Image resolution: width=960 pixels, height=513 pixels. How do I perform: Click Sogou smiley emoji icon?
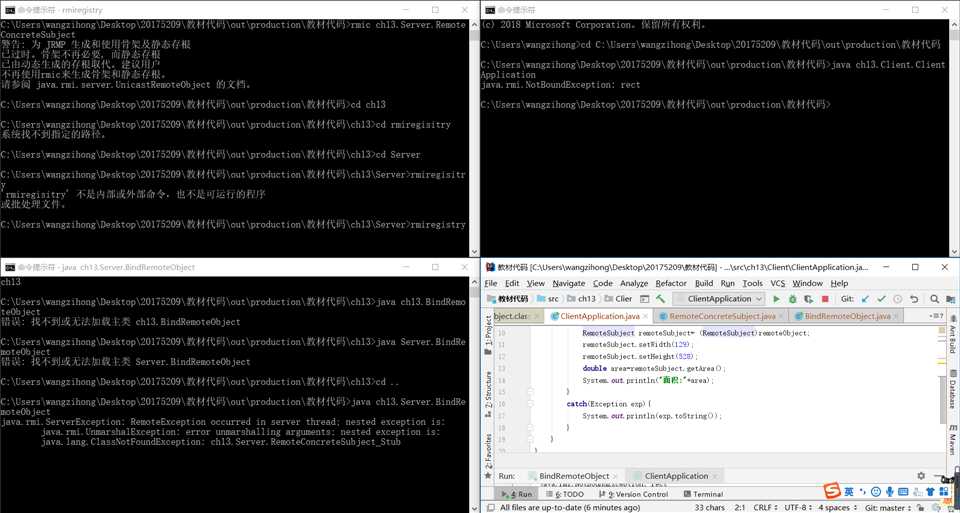[876, 492]
